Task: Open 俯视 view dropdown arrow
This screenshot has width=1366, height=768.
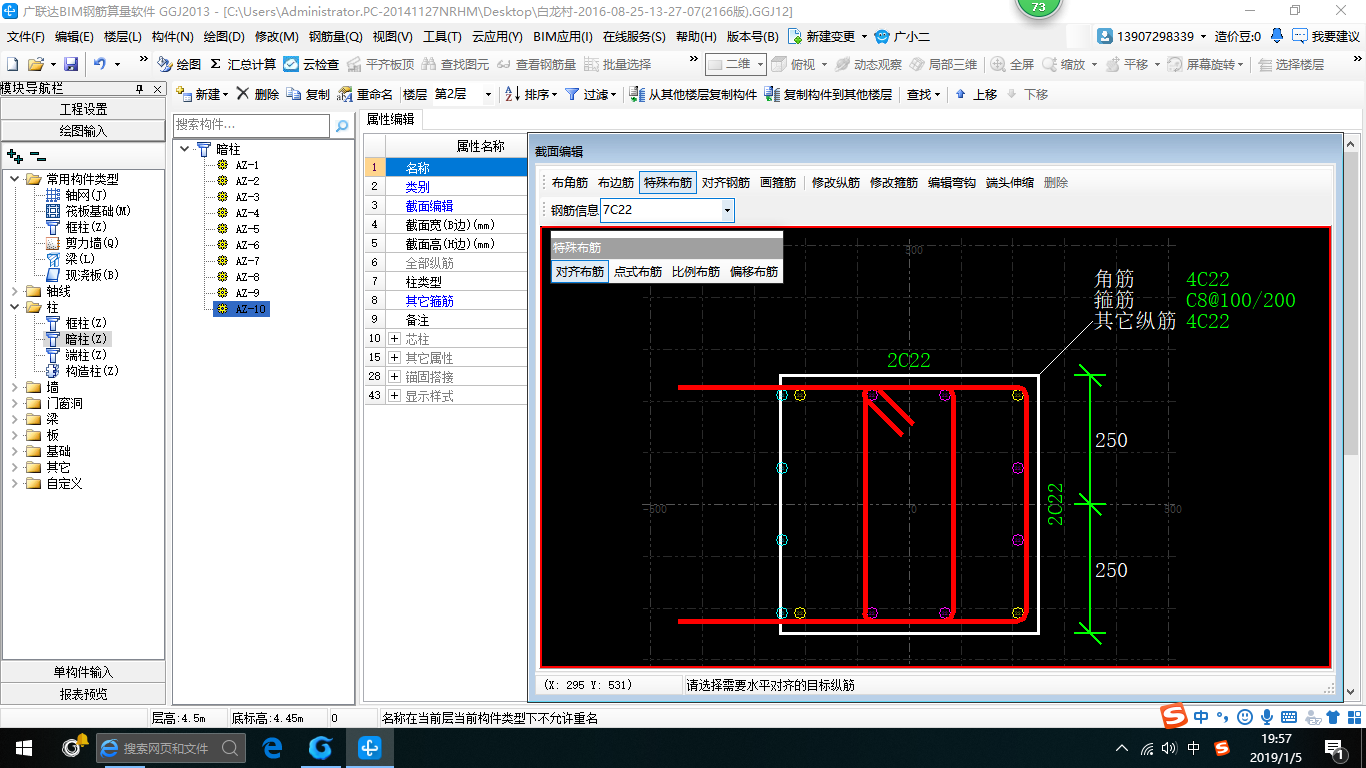Action: point(823,64)
